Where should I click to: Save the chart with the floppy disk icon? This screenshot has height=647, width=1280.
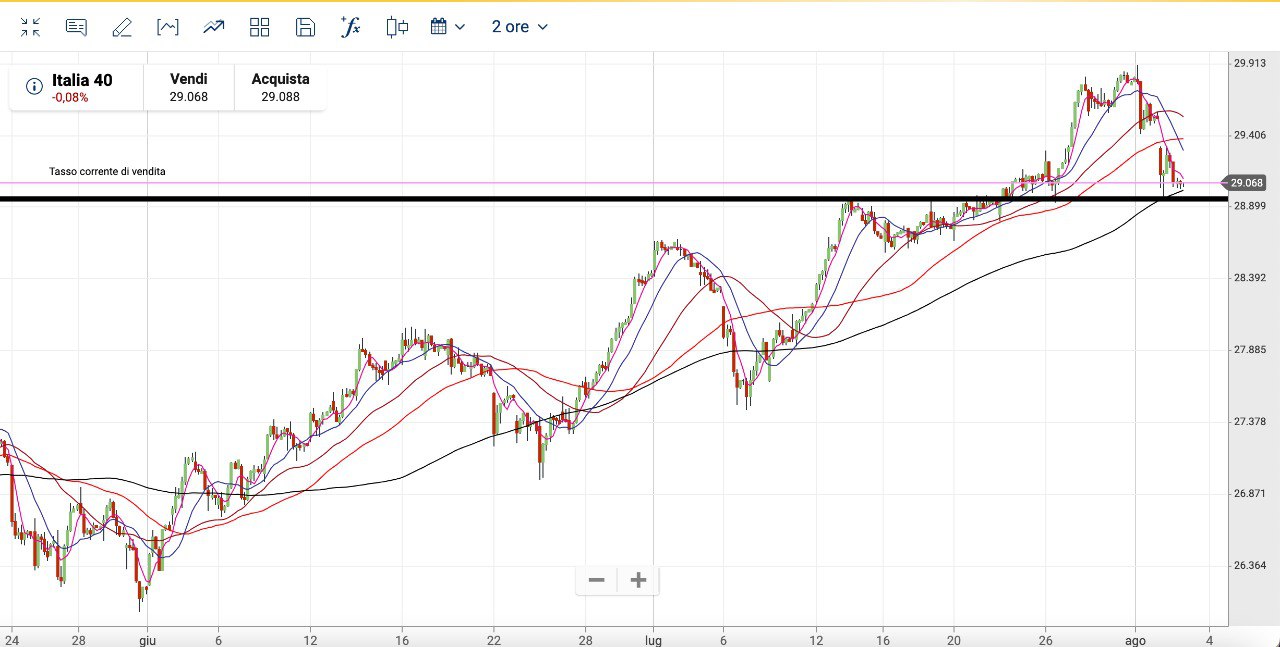coord(306,27)
